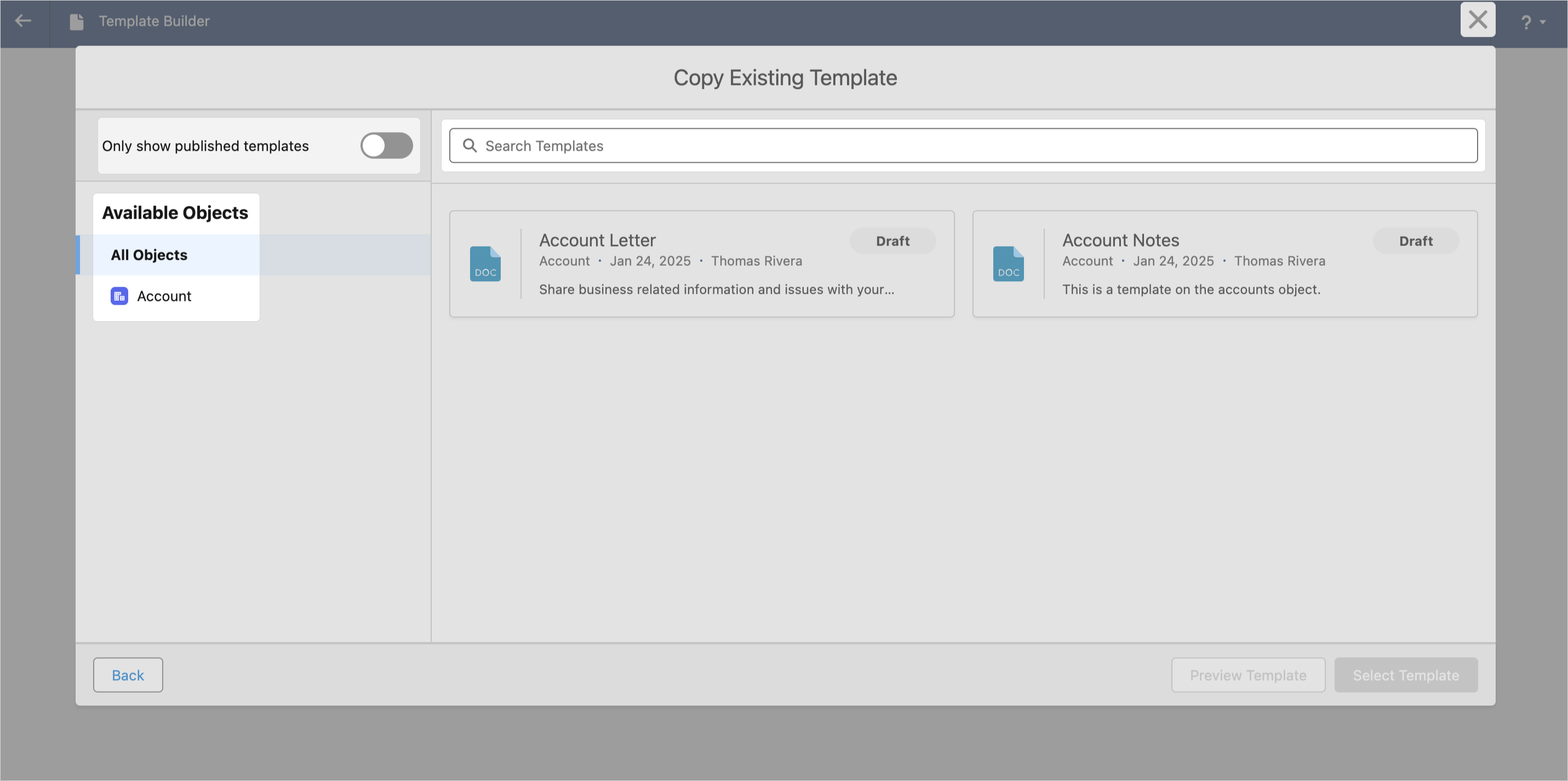The image size is (1568, 781).
Task: Click the Draft badge on Account Letter
Action: coord(892,241)
